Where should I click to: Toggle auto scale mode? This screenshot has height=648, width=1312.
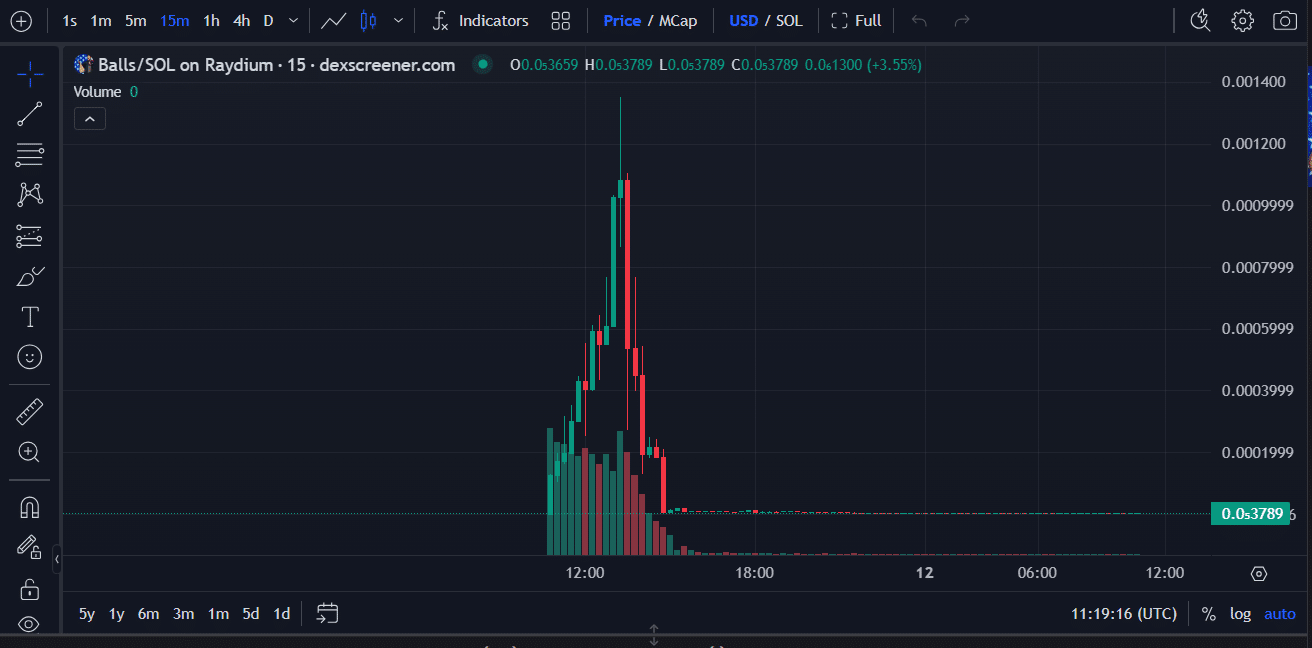[1280, 614]
